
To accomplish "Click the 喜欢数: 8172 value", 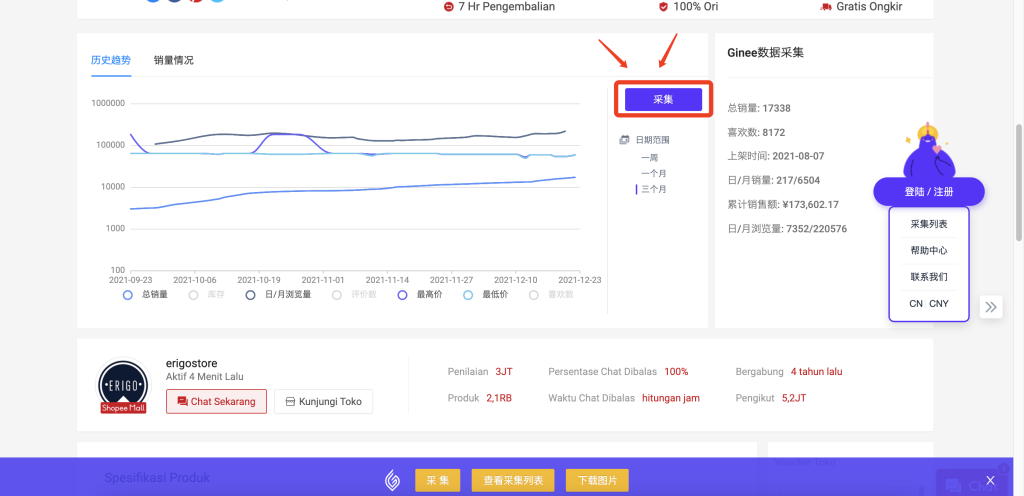I will (756, 132).
